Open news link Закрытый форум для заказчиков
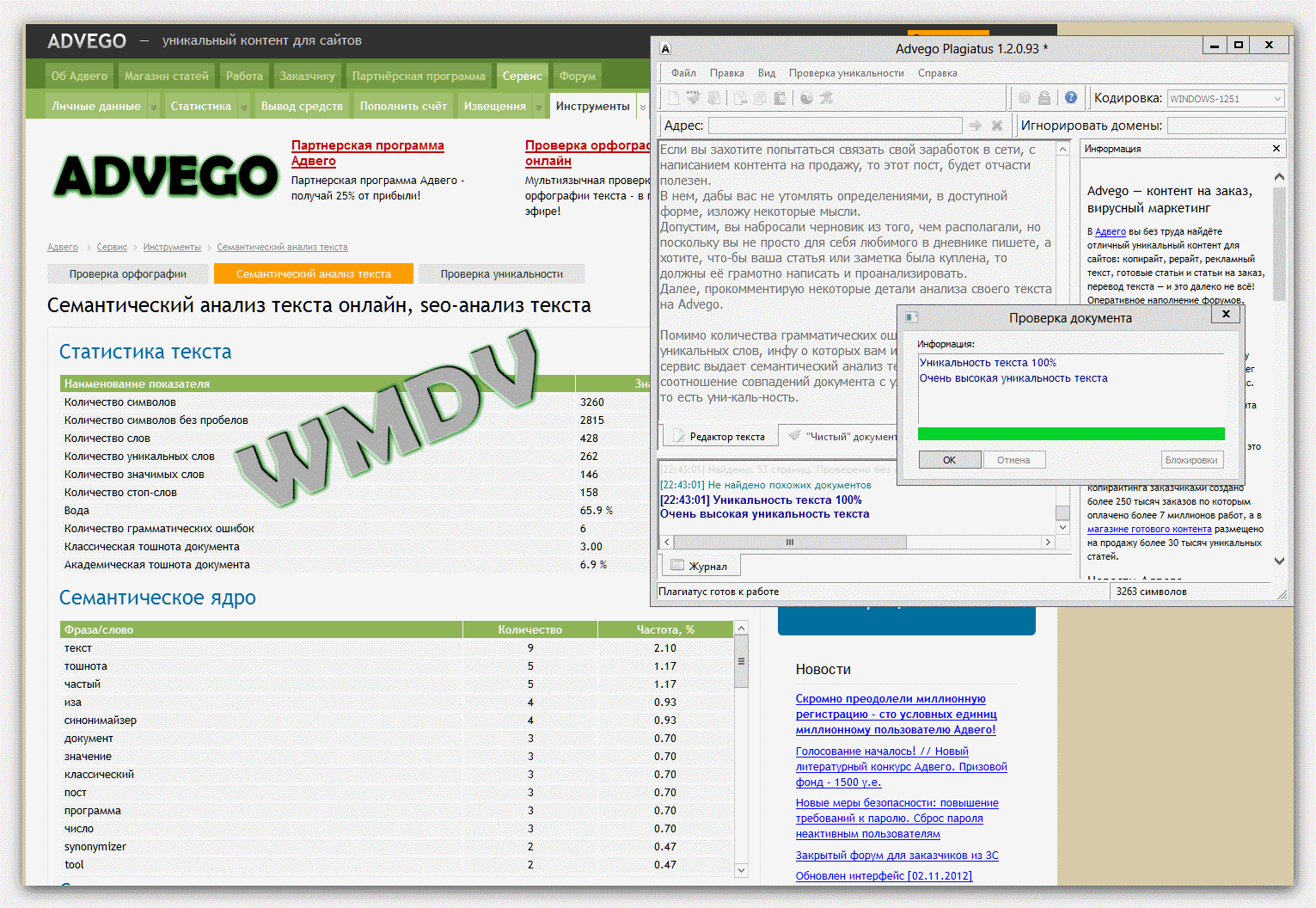 [x=897, y=856]
